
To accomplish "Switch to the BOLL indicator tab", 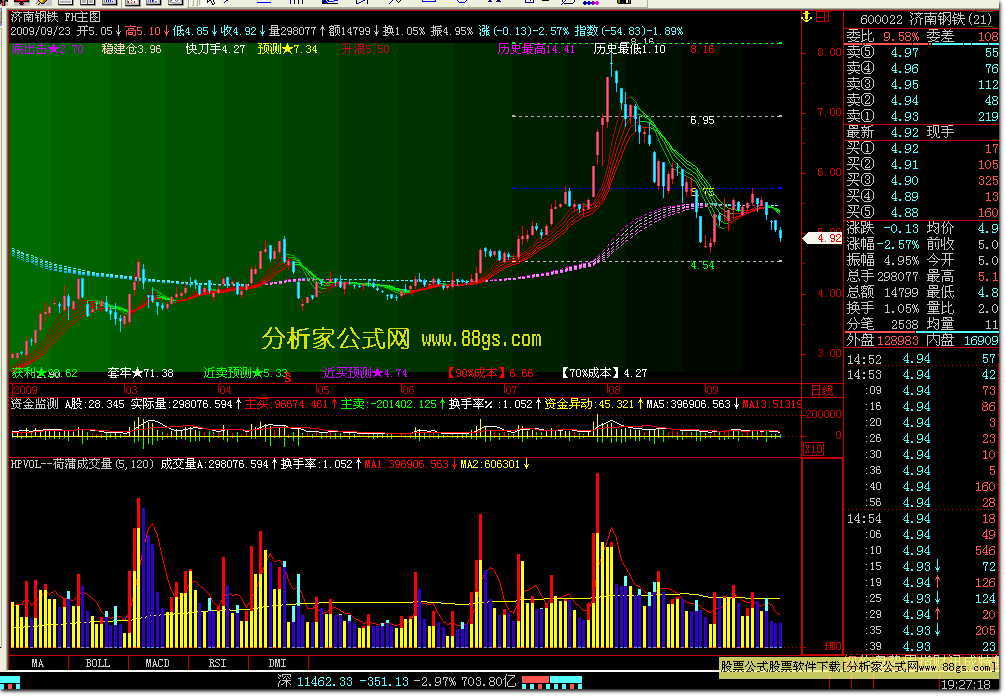I will point(98,663).
